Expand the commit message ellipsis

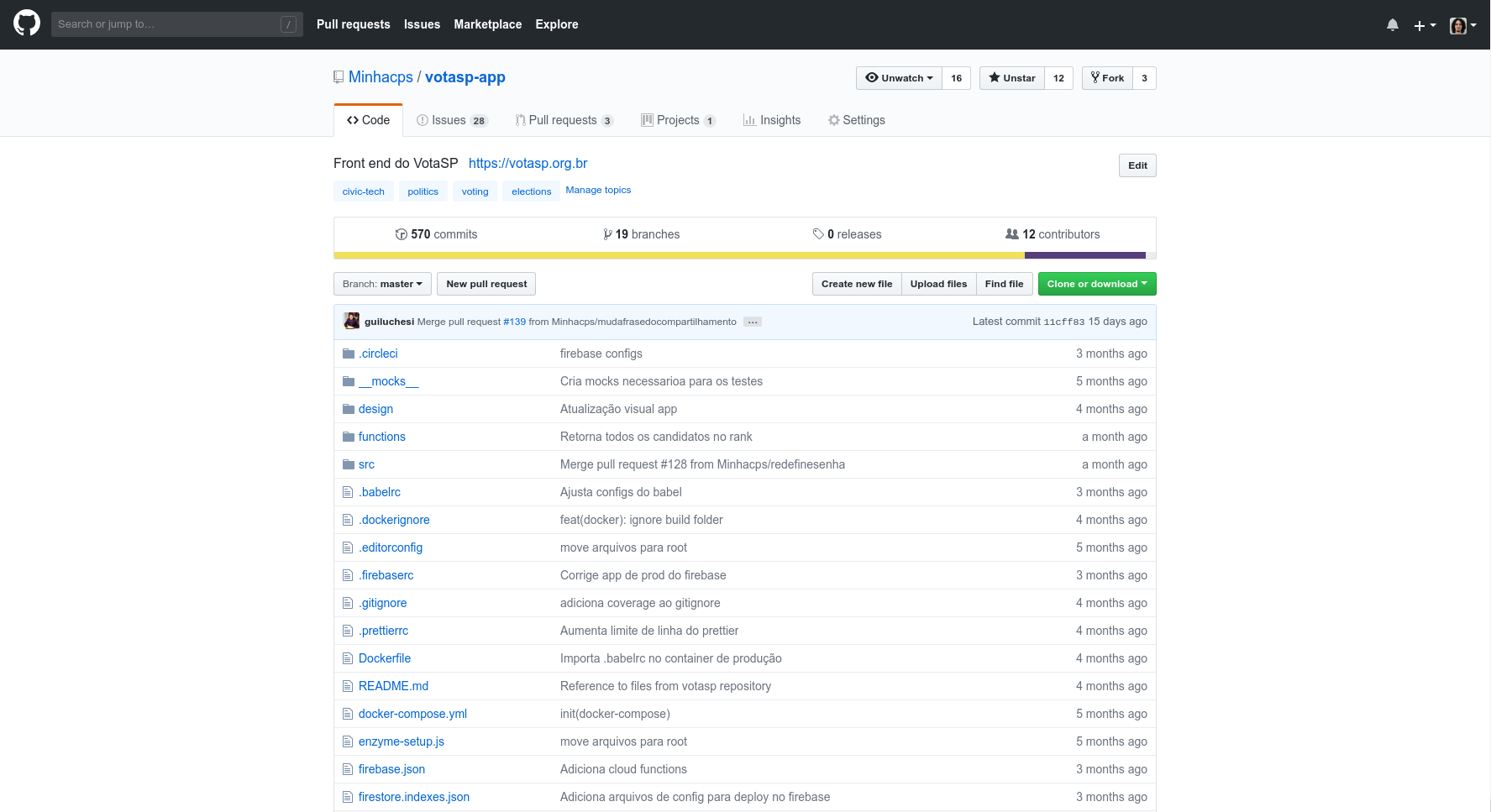tap(753, 322)
